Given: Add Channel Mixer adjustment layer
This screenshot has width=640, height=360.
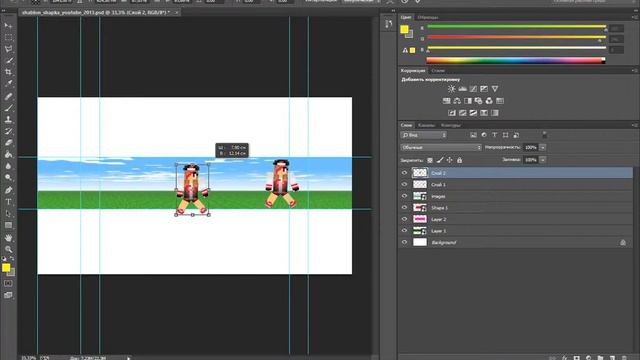Looking at the screenshot, I should click(x=489, y=101).
